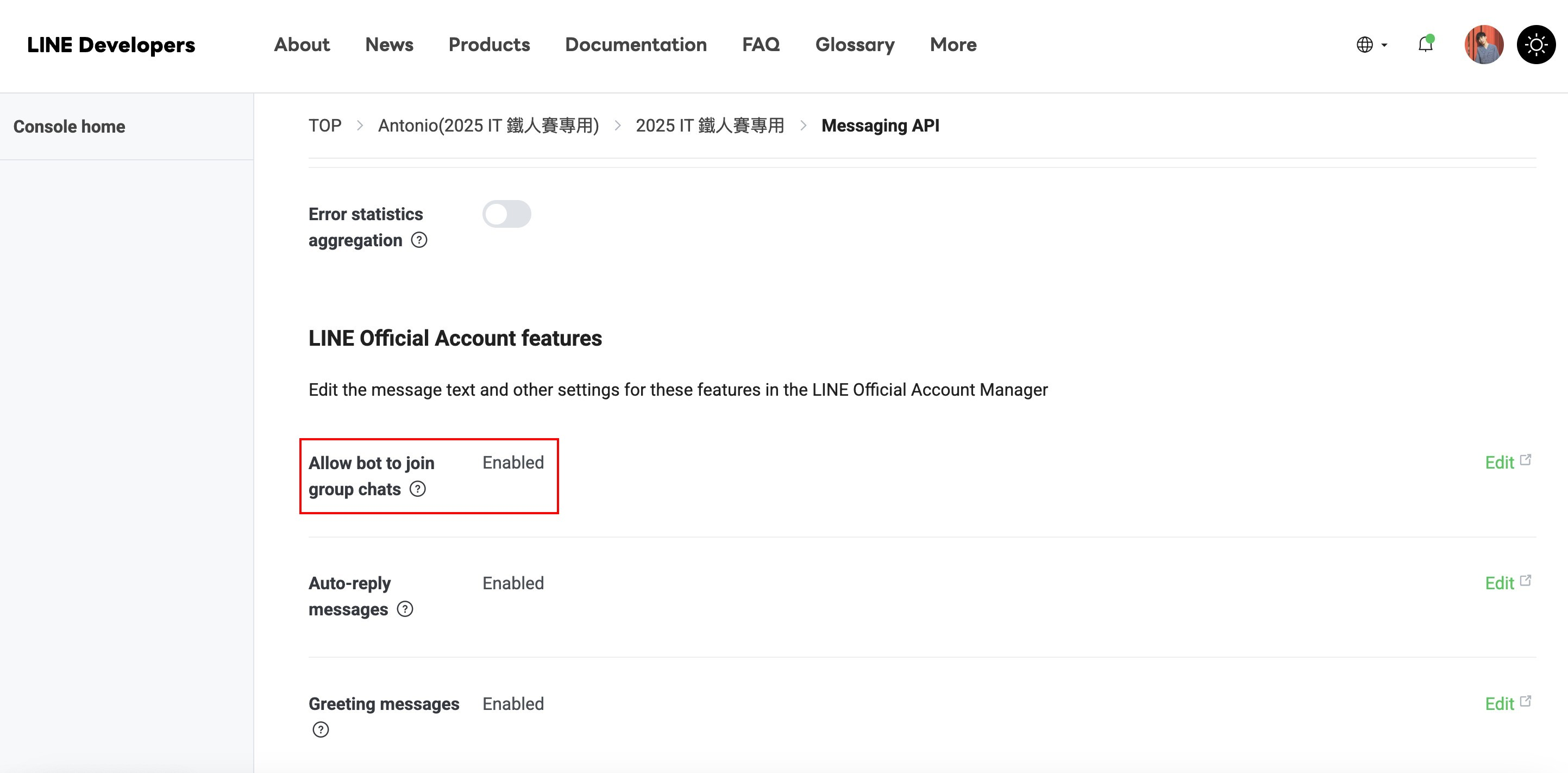Screen dimensions: 1568x773
Task: Click help icon under Greeting messages
Action: pos(321,730)
